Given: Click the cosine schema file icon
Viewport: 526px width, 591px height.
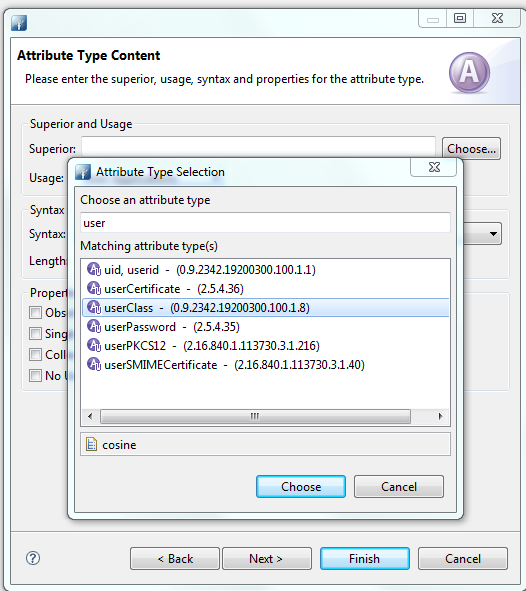Looking at the screenshot, I should [91, 444].
